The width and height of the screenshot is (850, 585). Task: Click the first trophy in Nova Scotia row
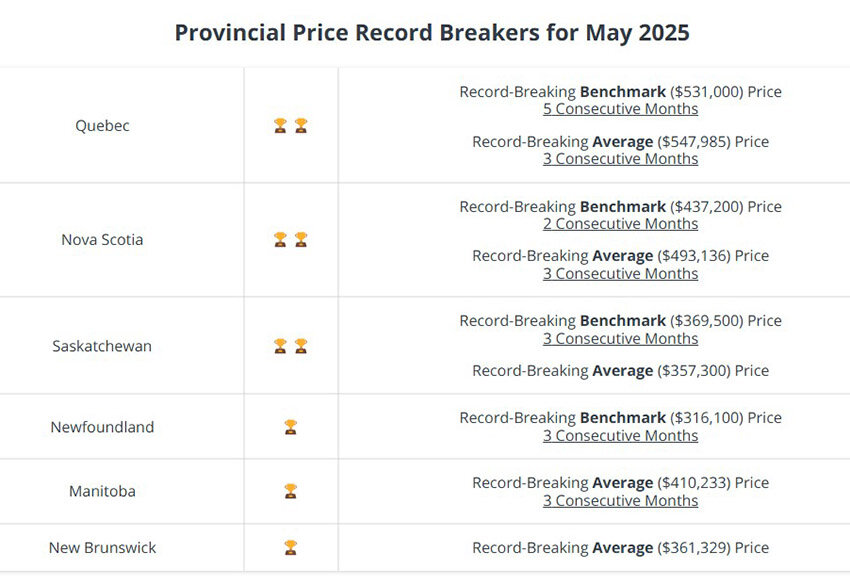(x=280, y=240)
